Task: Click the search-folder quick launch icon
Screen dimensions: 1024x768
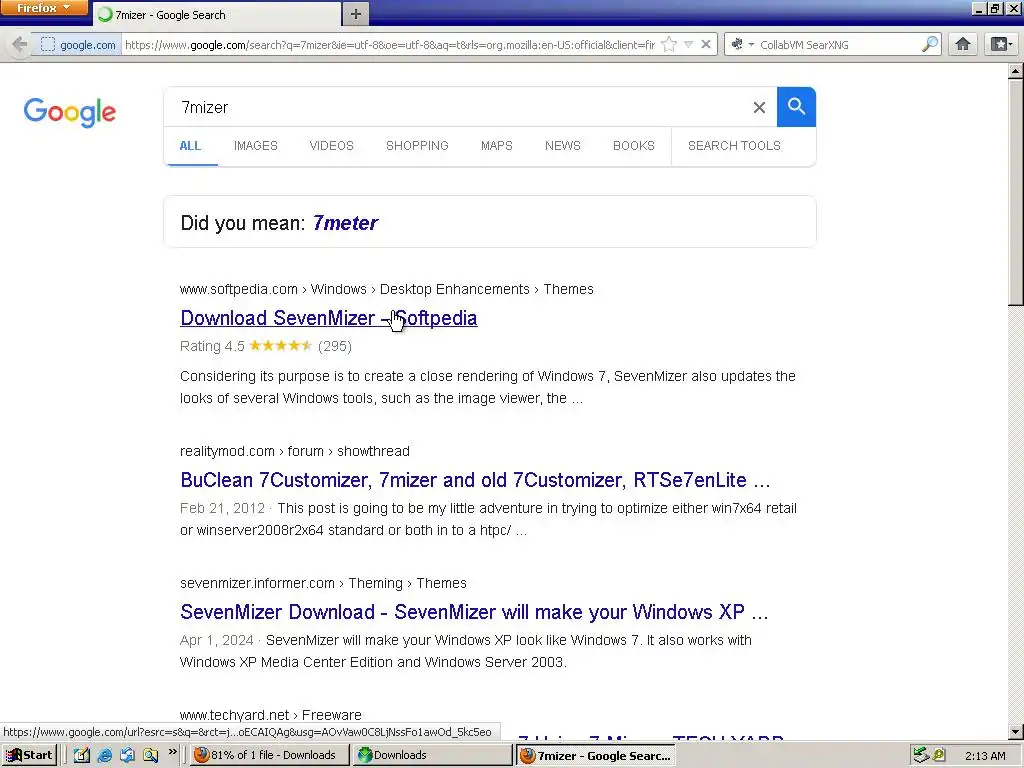Action: pyautogui.click(x=150, y=755)
